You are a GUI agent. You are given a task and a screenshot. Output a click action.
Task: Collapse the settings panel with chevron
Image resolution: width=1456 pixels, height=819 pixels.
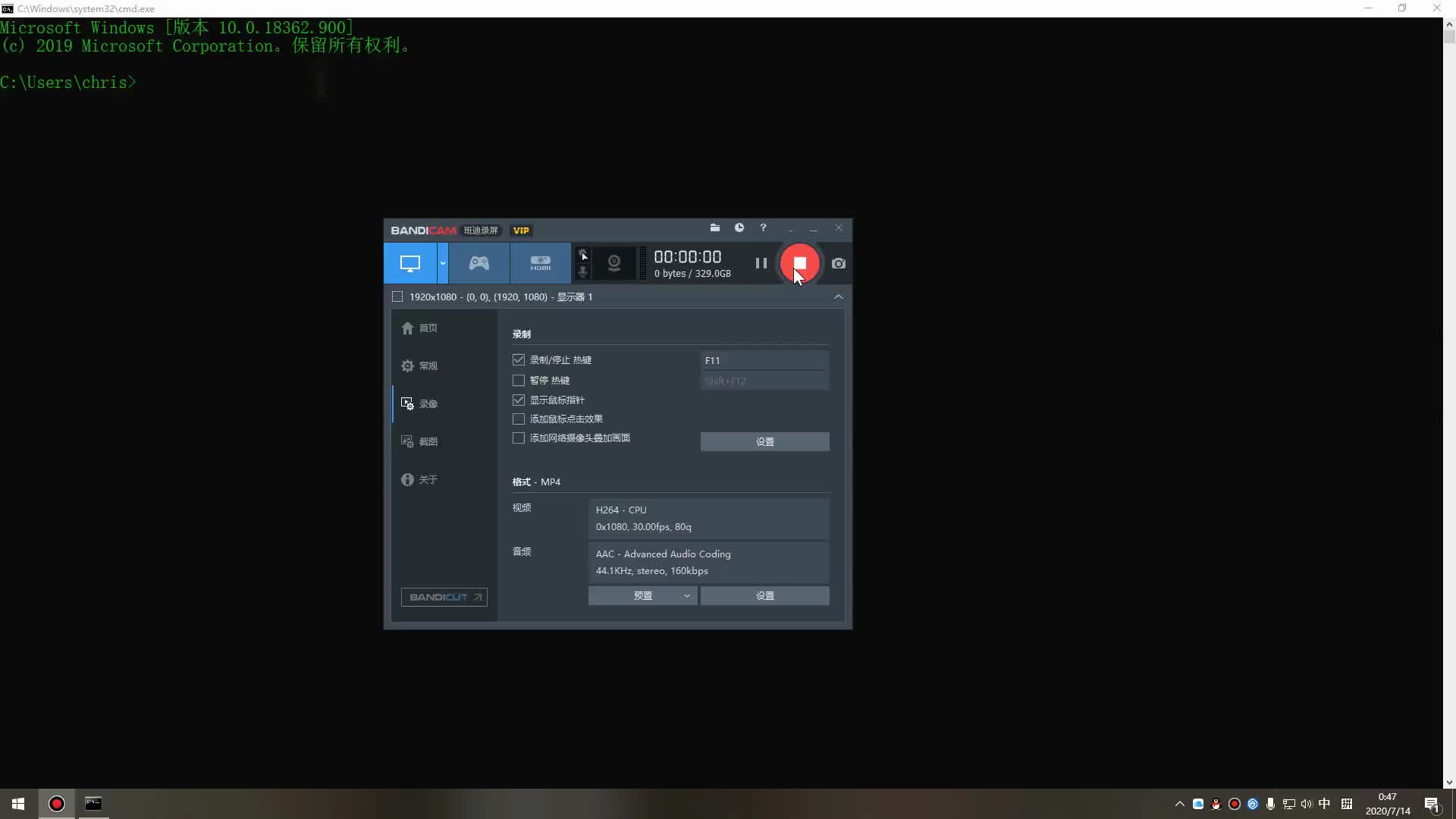839,297
